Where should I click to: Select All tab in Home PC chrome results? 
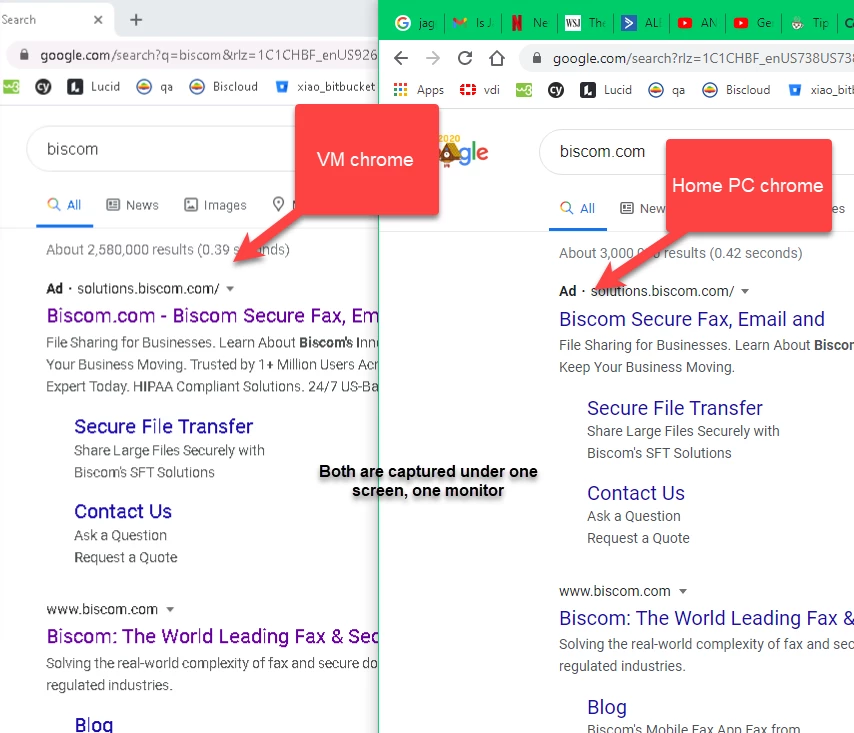click(x=577, y=209)
